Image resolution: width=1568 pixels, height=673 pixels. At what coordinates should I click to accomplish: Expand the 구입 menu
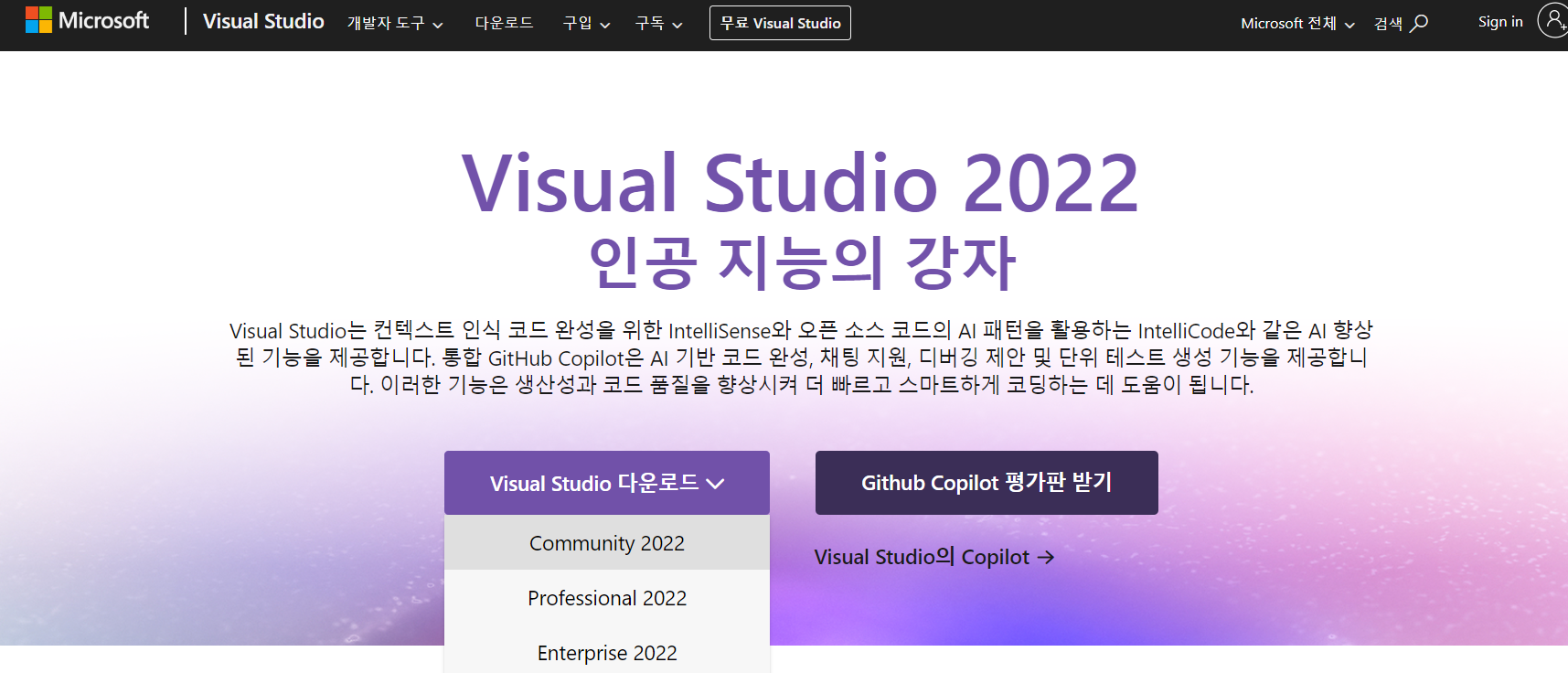point(586,23)
